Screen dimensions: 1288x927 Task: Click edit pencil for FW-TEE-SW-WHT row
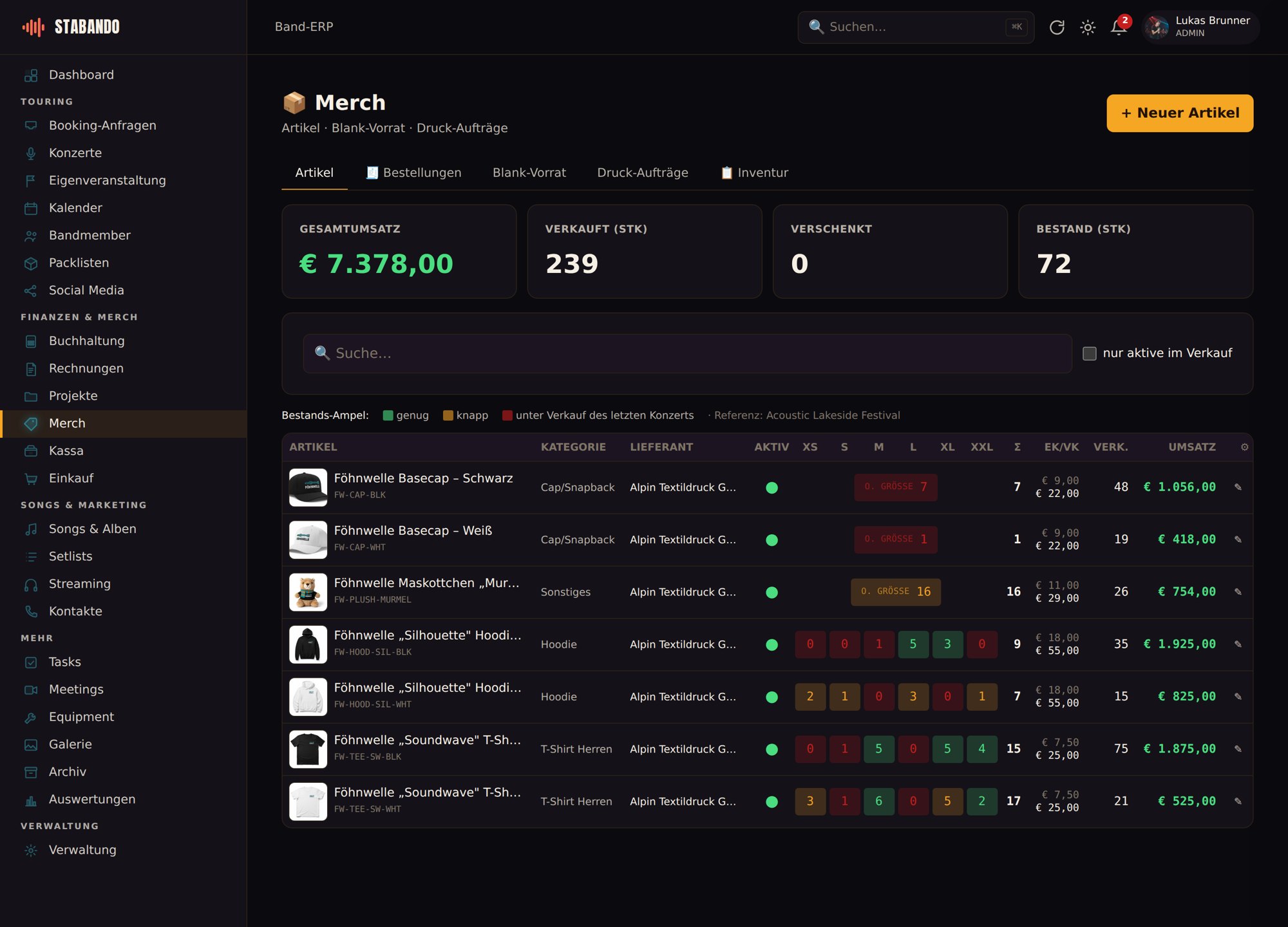[1238, 801]
